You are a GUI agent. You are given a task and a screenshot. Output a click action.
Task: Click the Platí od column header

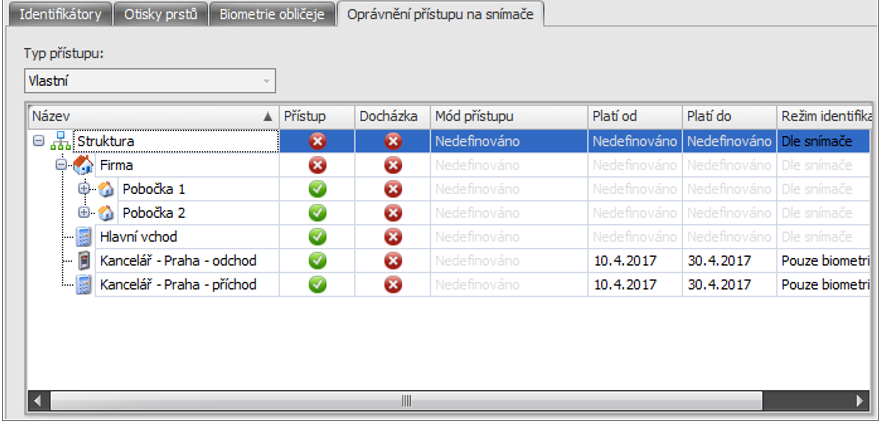[635, 117]
